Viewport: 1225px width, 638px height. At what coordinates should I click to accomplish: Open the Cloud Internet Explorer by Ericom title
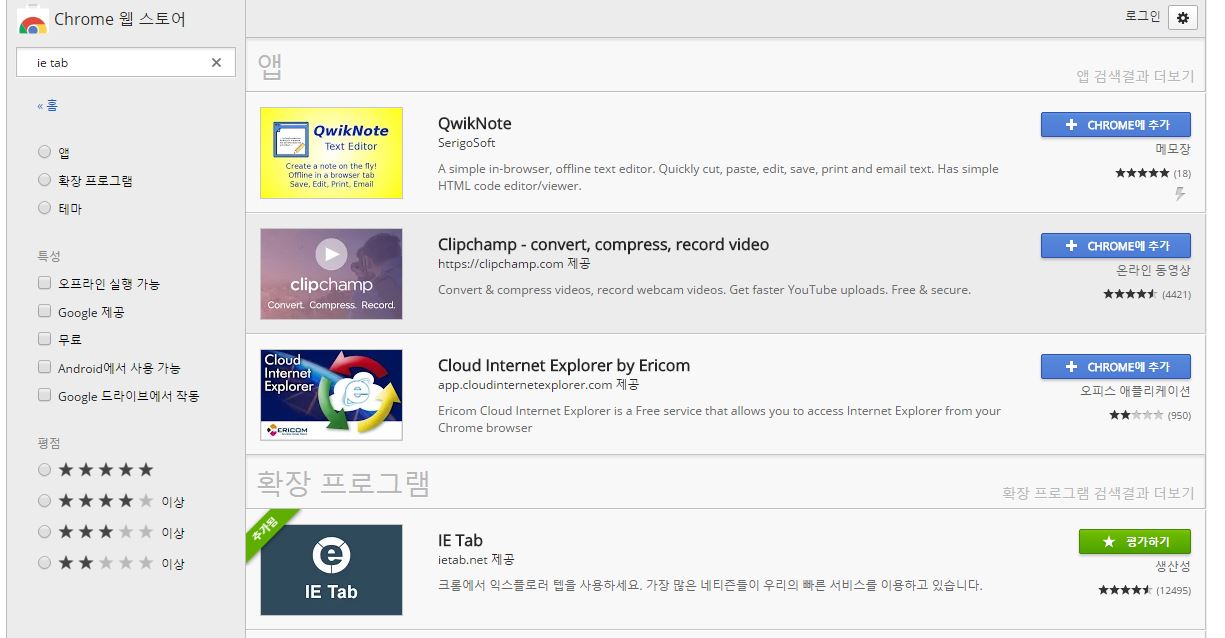tap(564, 366)
